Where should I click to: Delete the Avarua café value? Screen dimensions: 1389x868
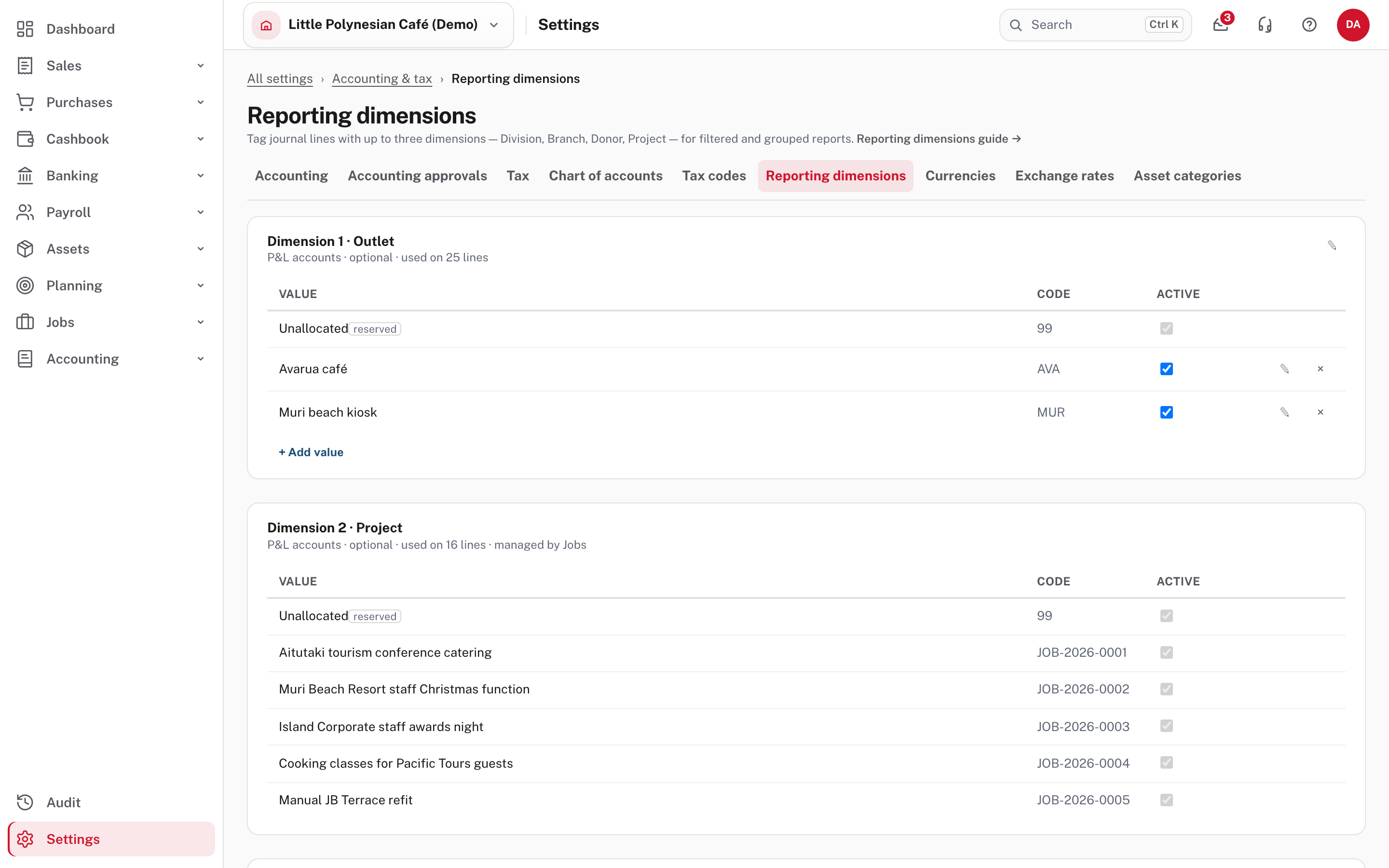click(1320, 368)
